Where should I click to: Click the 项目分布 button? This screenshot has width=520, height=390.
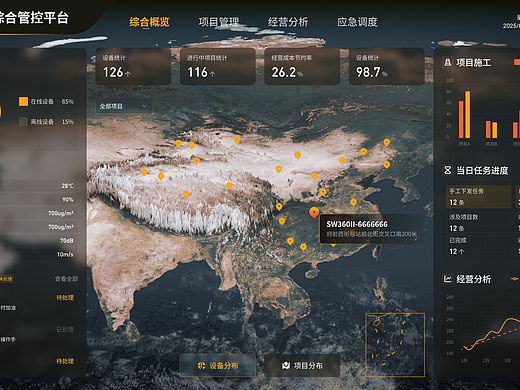pos(302,366)
